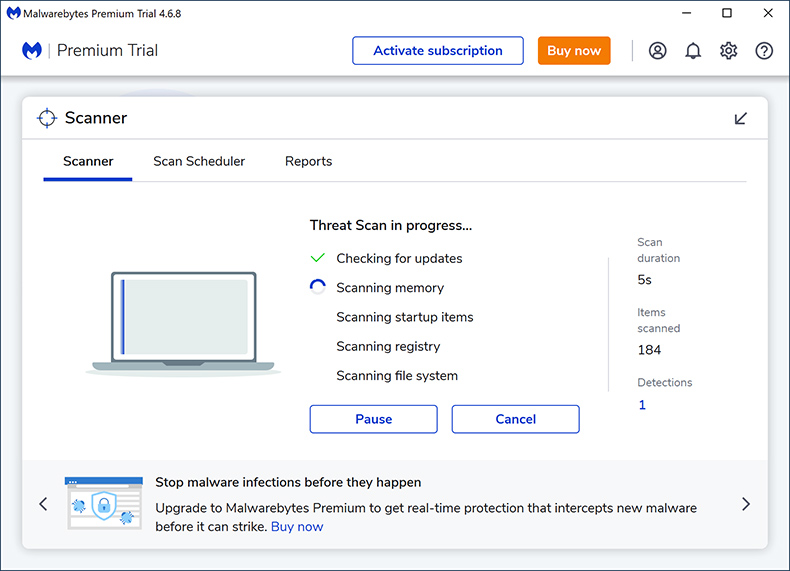Click the Scanner crosshair icon

[47, 118]
